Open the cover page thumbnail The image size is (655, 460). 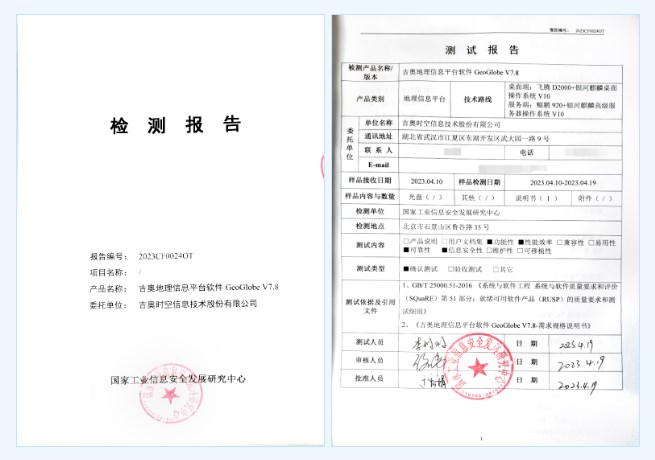[x=166, y=230]
